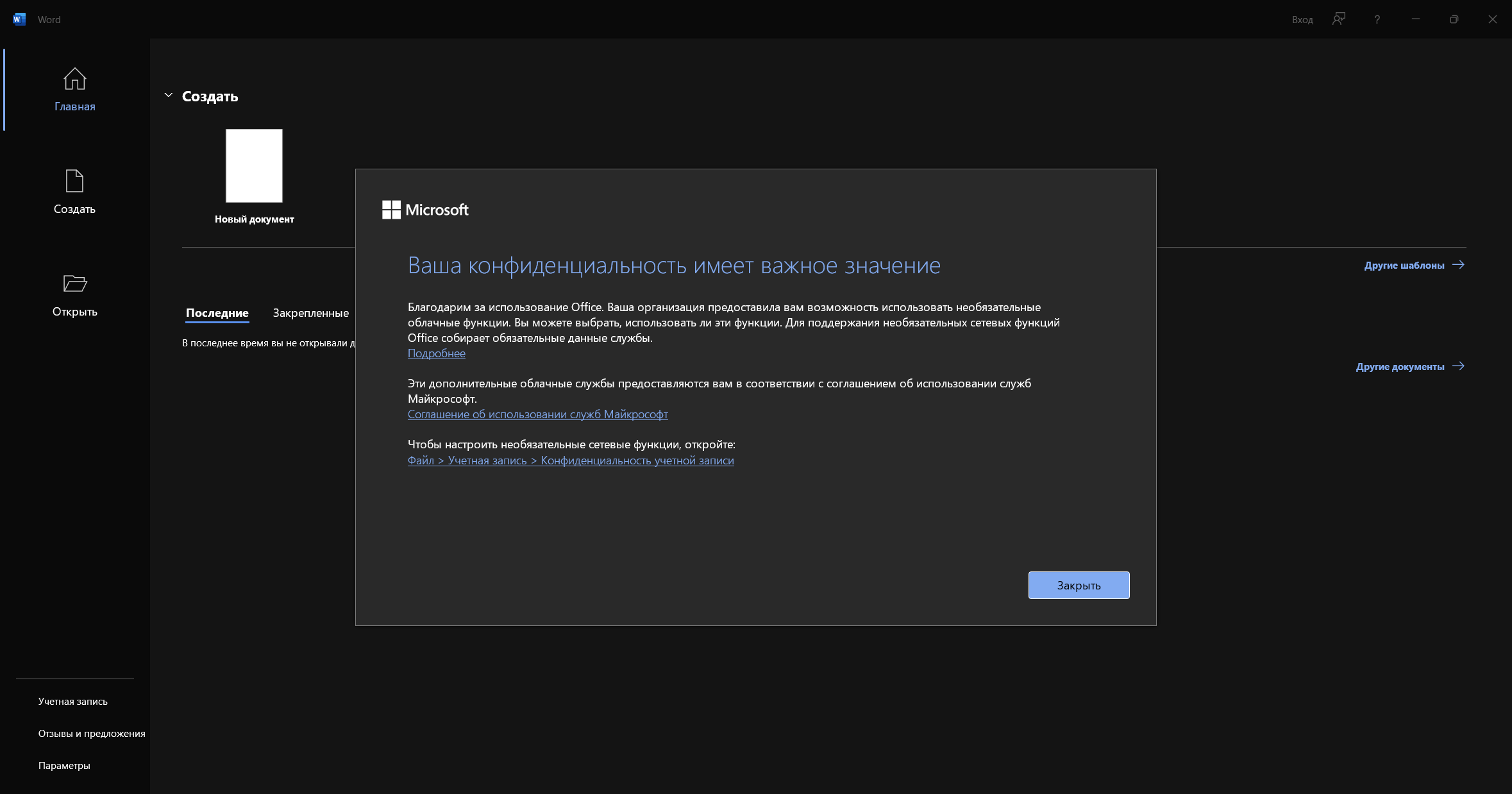This screenshot has height=794, width=1512.
Task: Open the Подробнее link in dialog
Action: (x=437, y=353)
